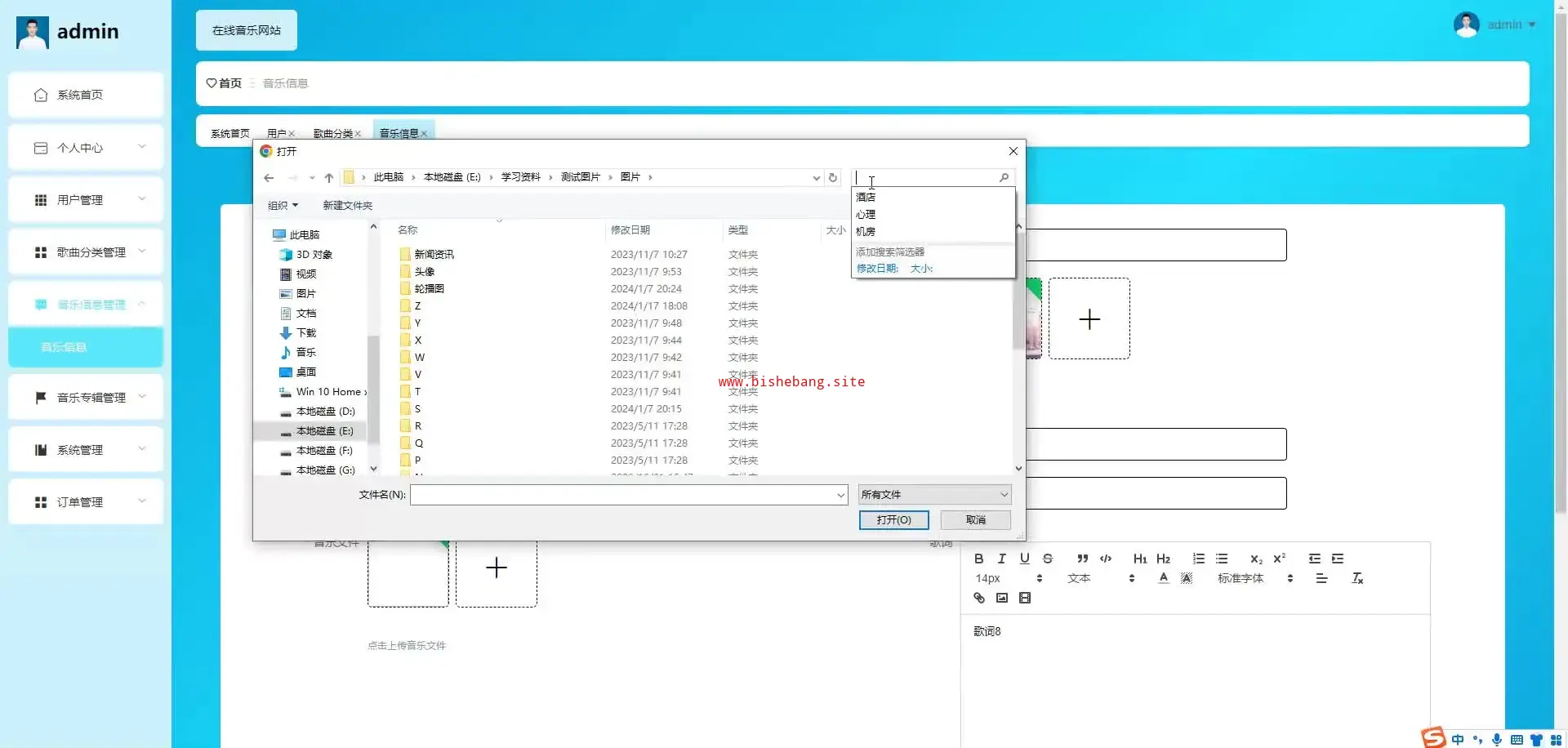
Task: Expand the 用户管理 sidebar menu
Action: pos(86,200)
